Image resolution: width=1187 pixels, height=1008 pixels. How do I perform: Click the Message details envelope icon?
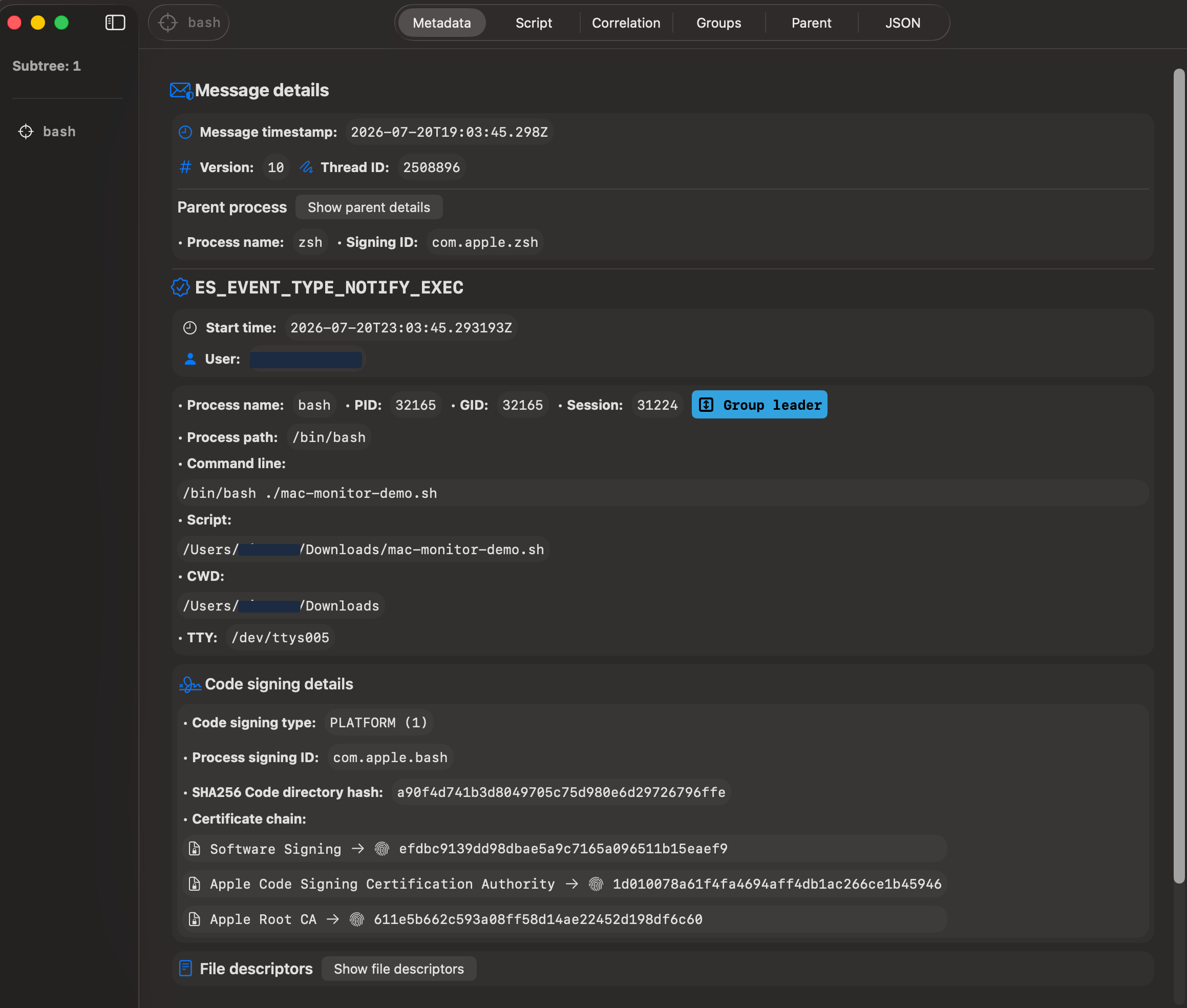click(181, 90)
